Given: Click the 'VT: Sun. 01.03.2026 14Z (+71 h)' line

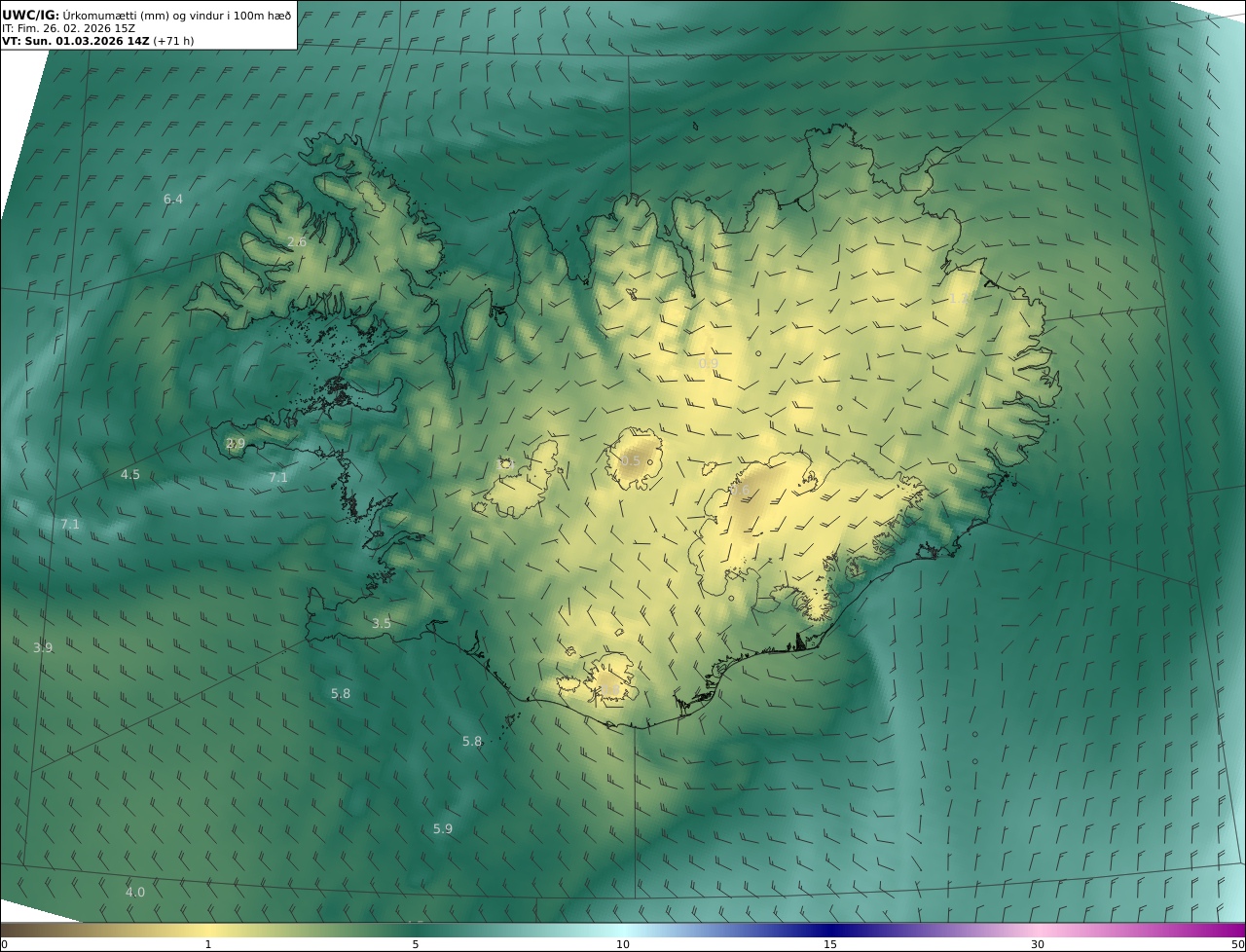Looking at the screenshot, I should click(97, 42).
